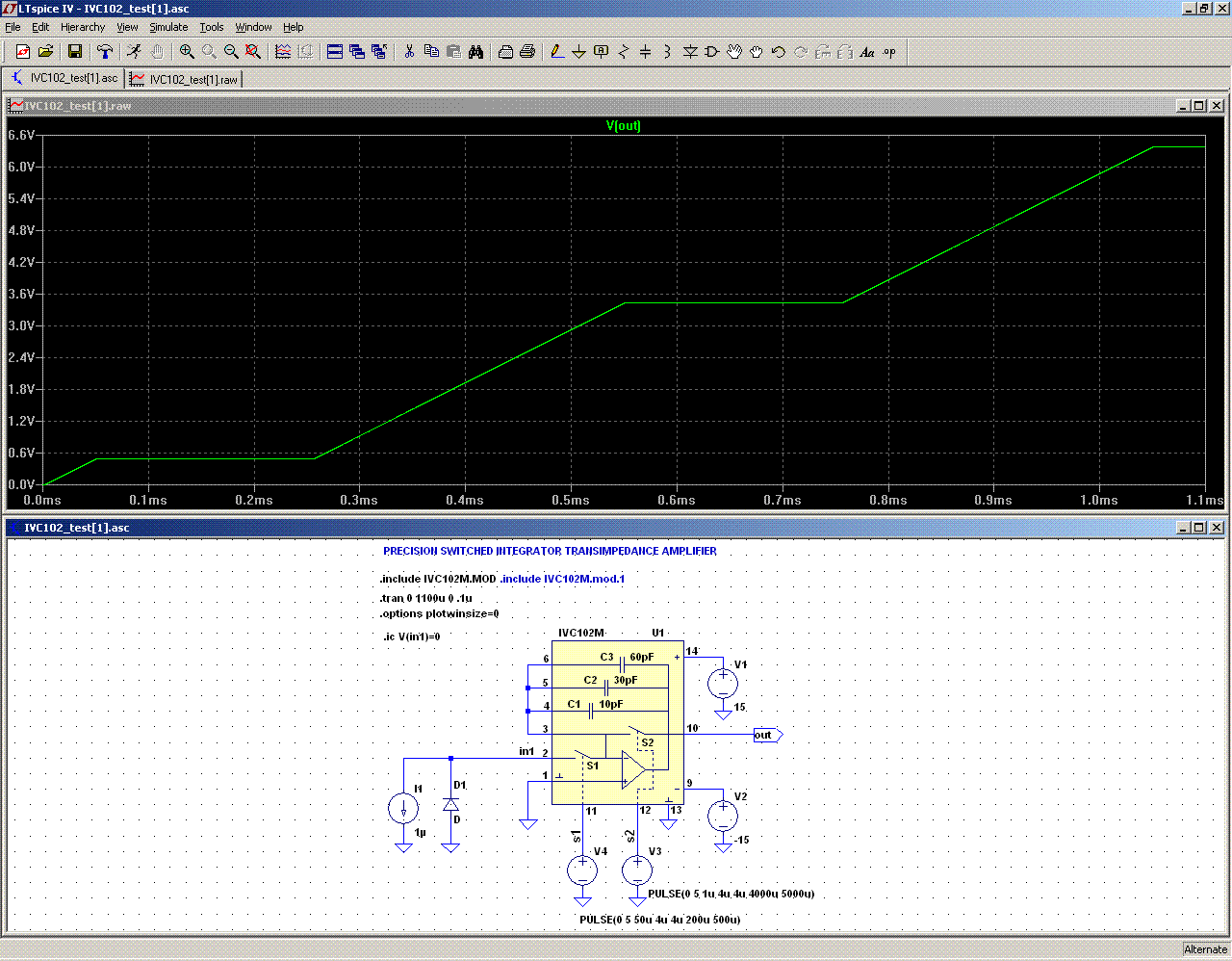The height and width of the screenshot is (961, 1232).
Task: Select the D1 diode symbol
Action: pos(450,804)
